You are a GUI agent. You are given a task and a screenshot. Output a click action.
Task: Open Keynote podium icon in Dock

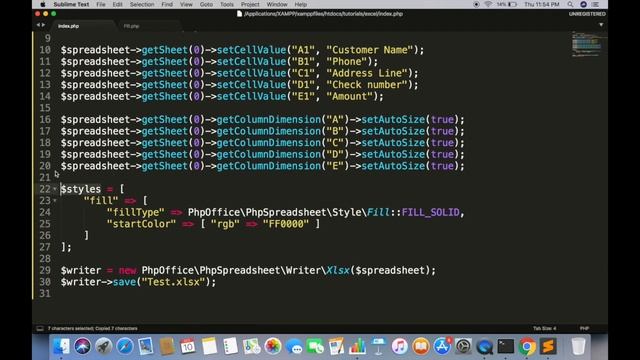pos(378,347)
